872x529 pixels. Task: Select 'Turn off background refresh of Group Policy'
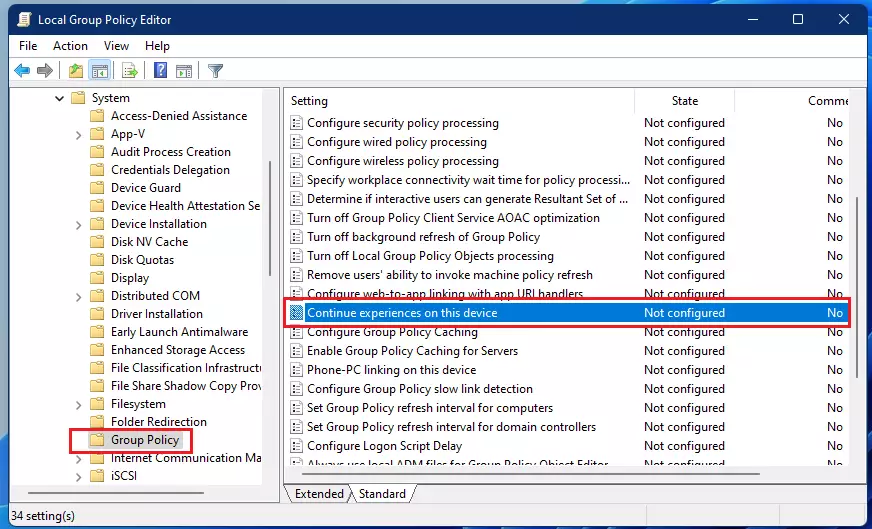pos(424,237)
